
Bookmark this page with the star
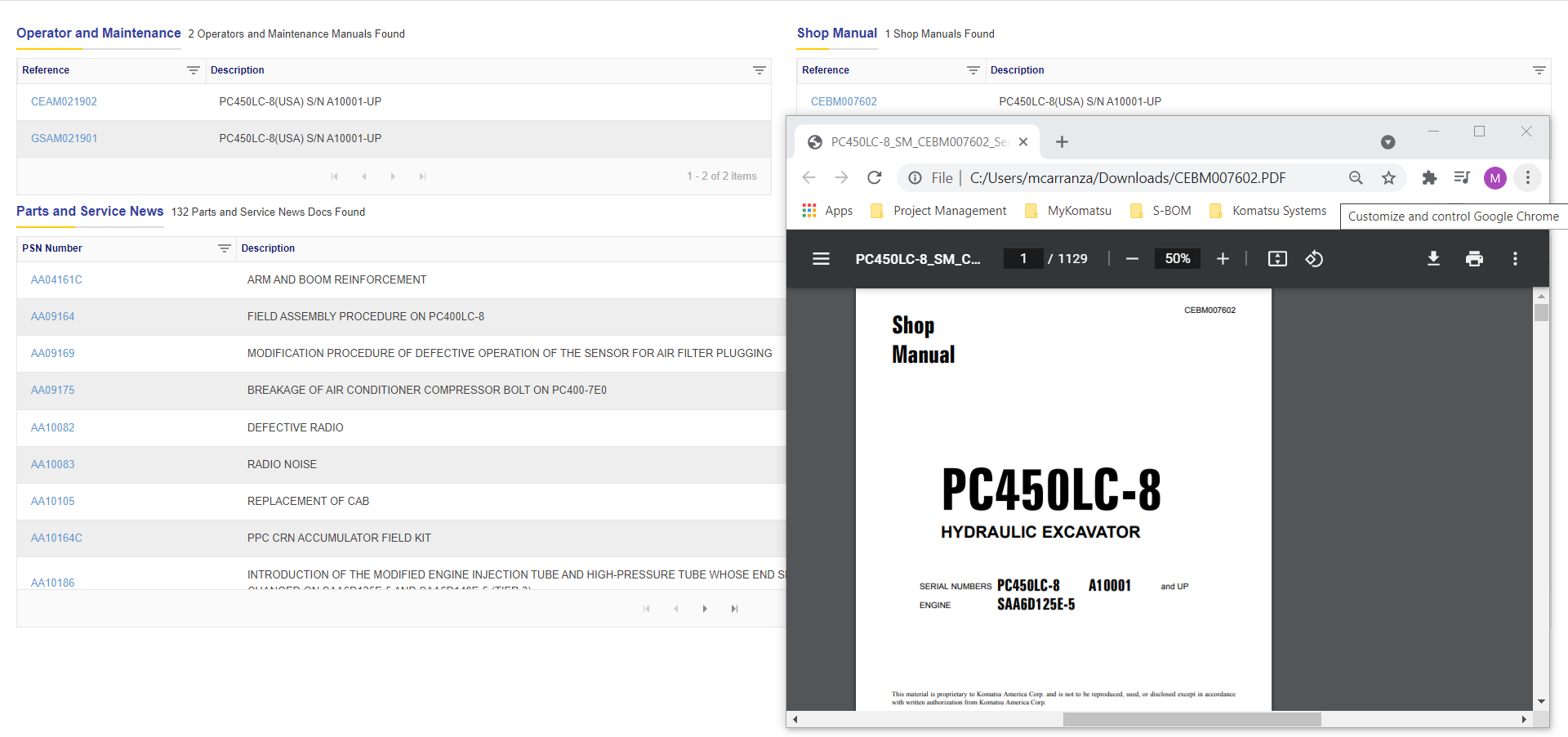1388,178
